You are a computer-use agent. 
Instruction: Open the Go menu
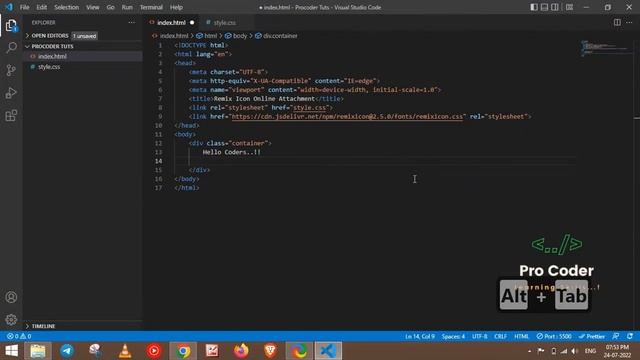pyautogui.click(x=111, y=7)
